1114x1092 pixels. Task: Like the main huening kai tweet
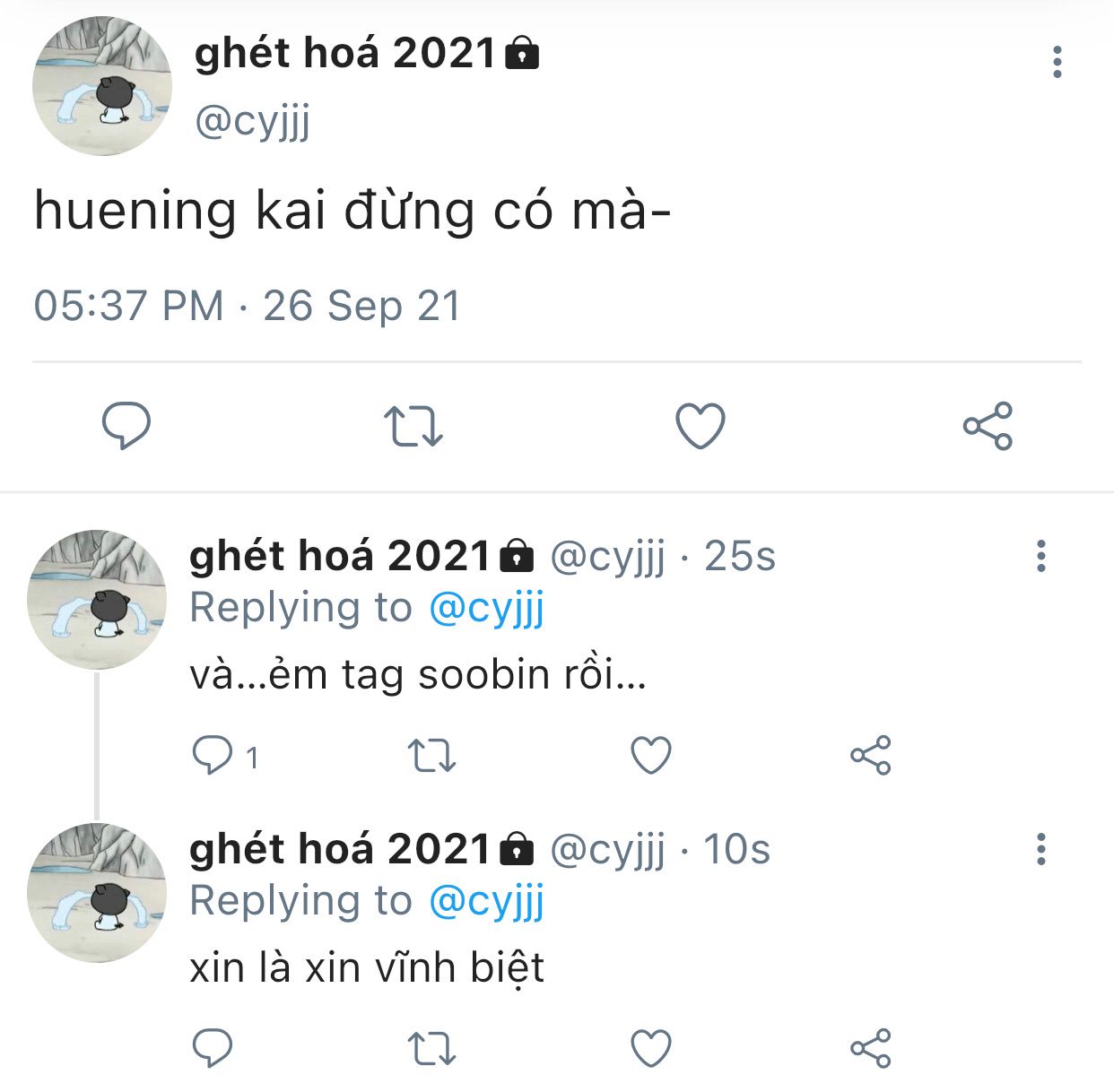coord(700,426)
